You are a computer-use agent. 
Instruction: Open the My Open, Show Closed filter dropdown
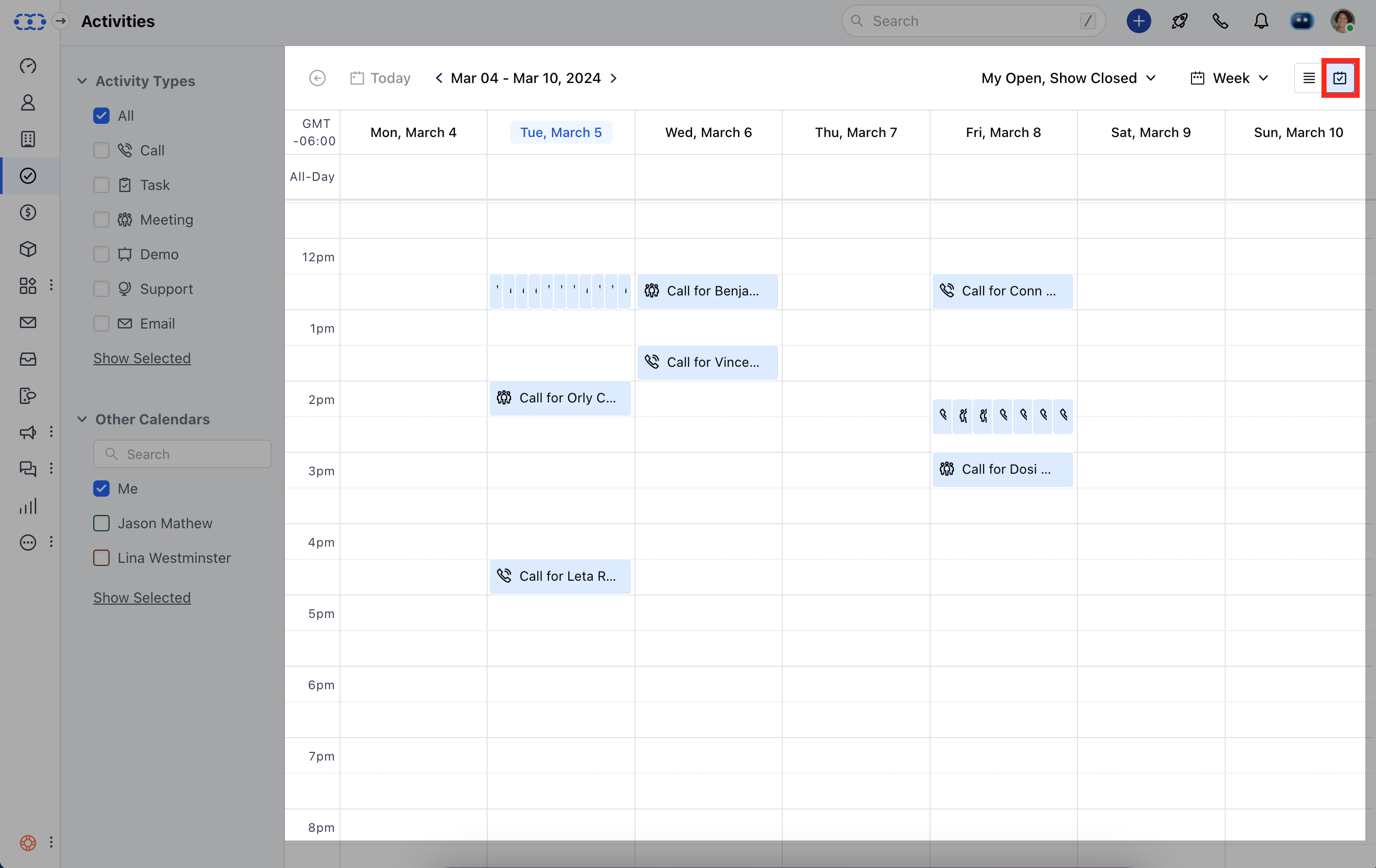click(x=1069, y=78)
